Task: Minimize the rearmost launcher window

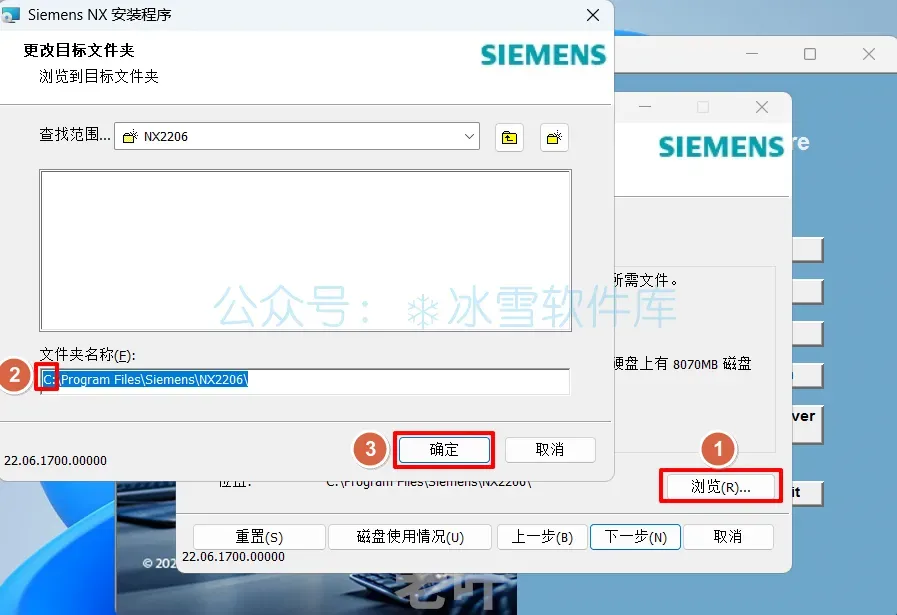Action: [x=752, y=54]
